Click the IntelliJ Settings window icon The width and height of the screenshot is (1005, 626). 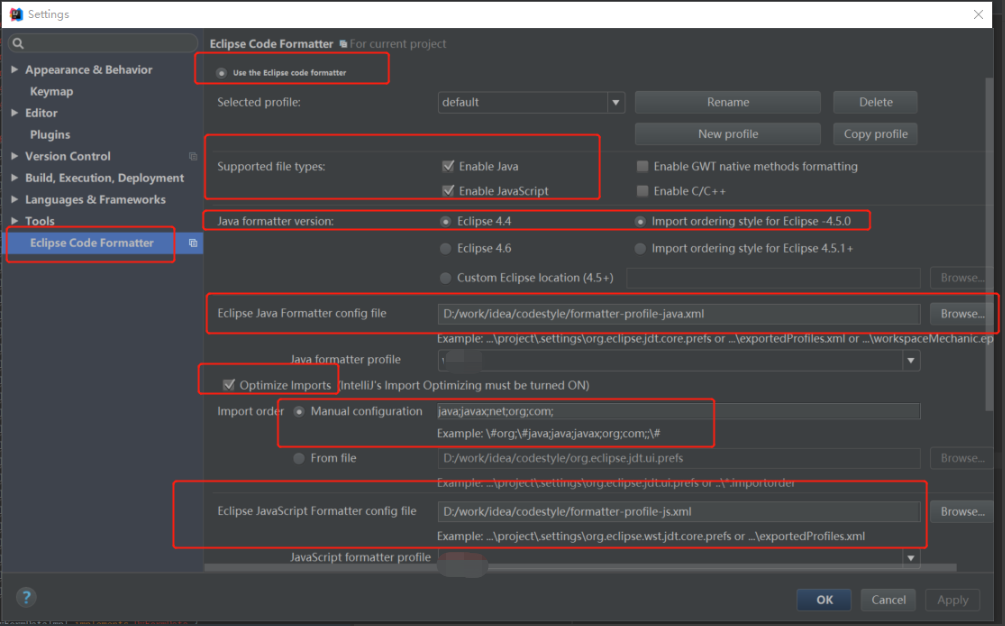(x=16, y=14)
